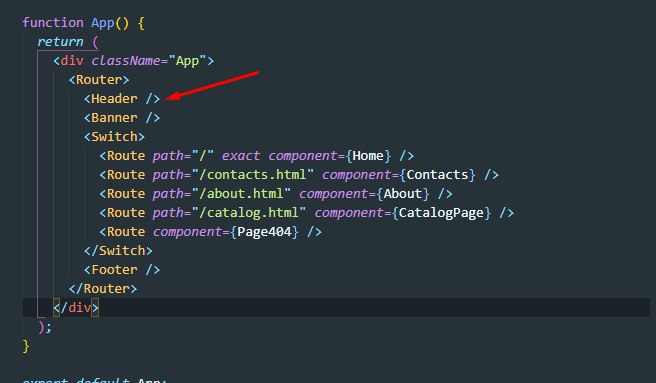Click the 'export default App' line
The height and width of the screenshot is (383, 656).
tap(95, 380)
